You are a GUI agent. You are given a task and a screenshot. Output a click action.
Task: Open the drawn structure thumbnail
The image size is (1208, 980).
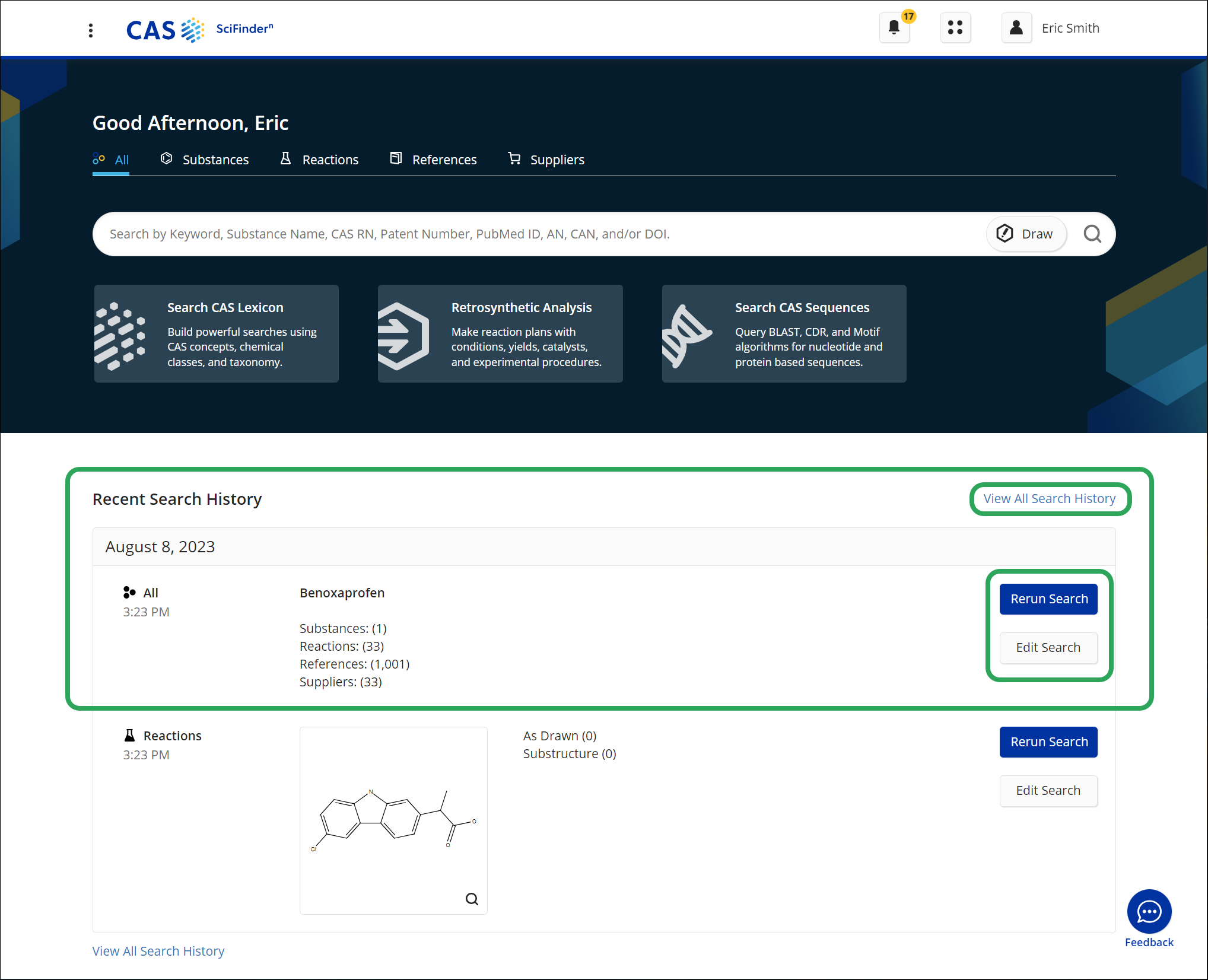(393, 820)
